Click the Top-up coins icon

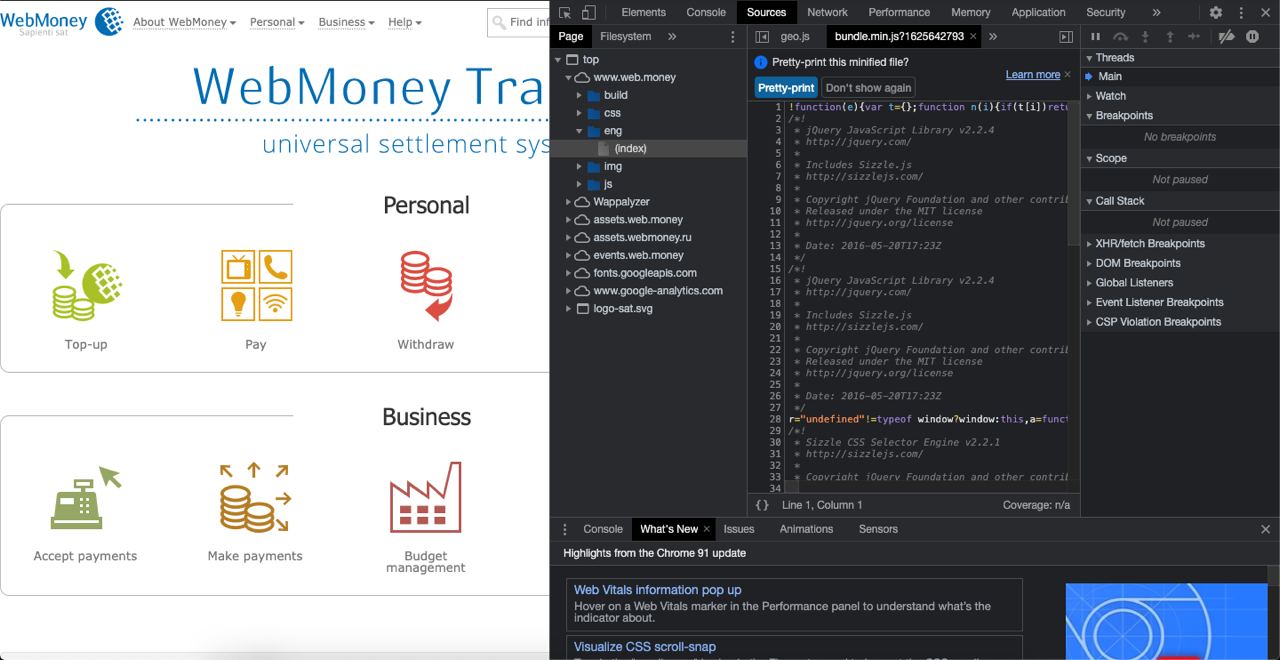click(86, 286)
